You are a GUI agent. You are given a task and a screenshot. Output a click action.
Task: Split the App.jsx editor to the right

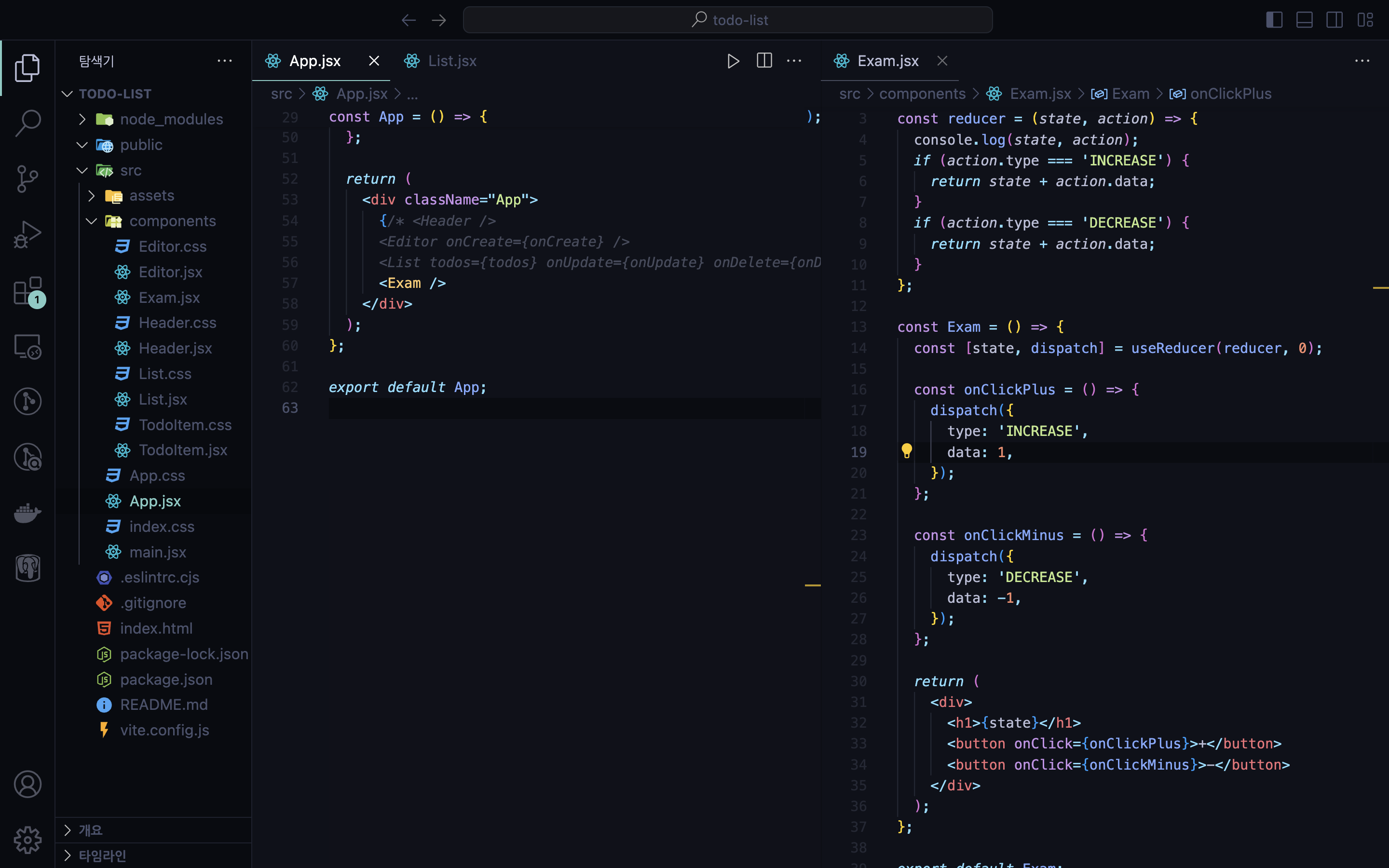tap(764, 61)
